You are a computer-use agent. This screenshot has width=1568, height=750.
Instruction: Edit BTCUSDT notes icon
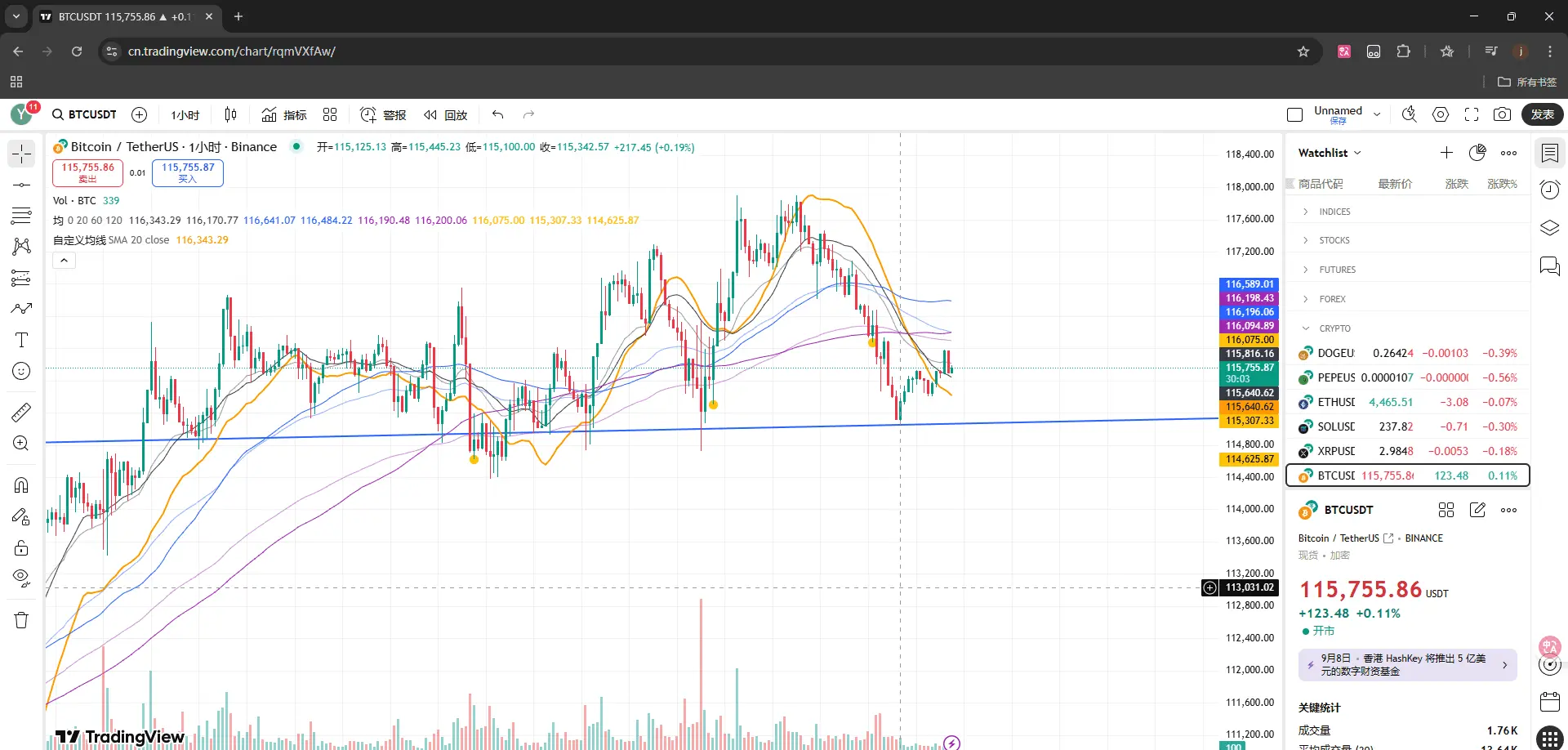point(1477,510)
